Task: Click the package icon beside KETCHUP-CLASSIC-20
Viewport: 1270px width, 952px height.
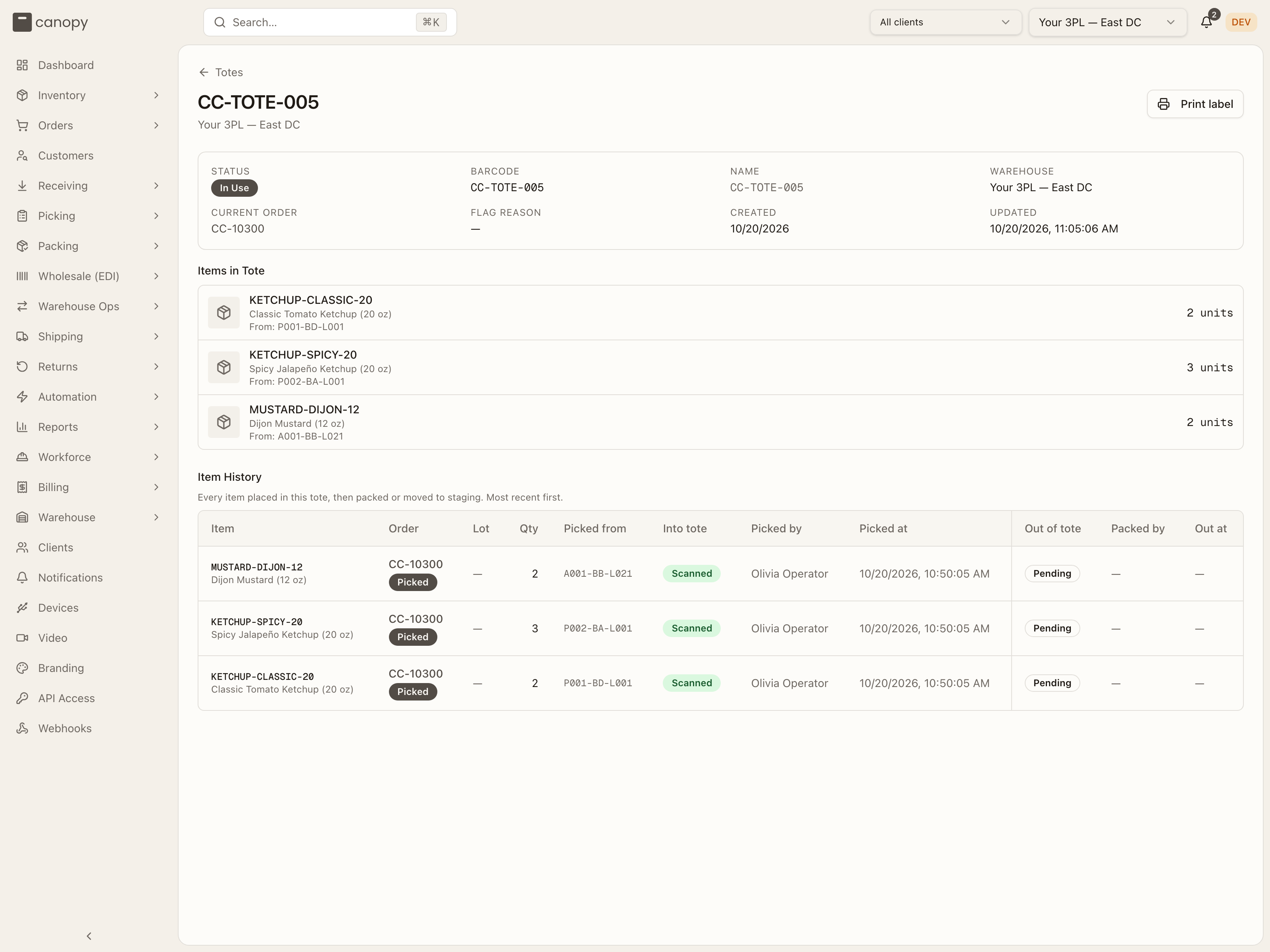Action: 224,313
